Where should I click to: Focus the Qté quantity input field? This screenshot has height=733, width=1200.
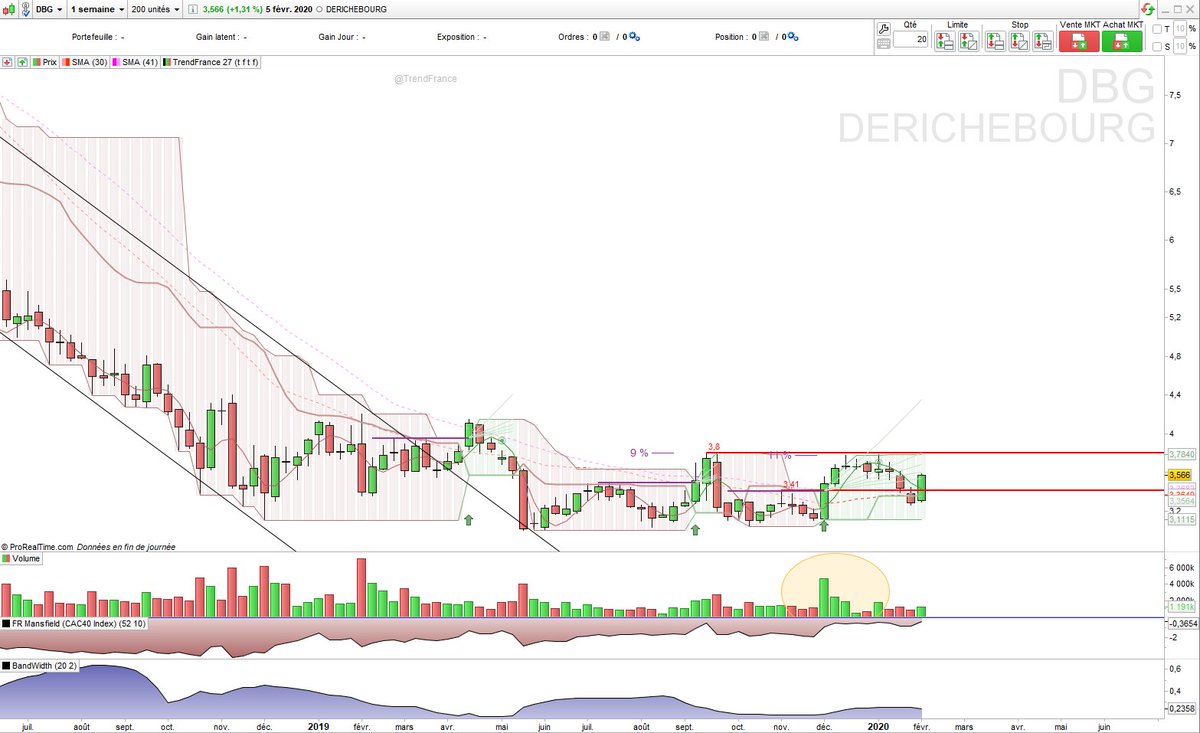910,40
